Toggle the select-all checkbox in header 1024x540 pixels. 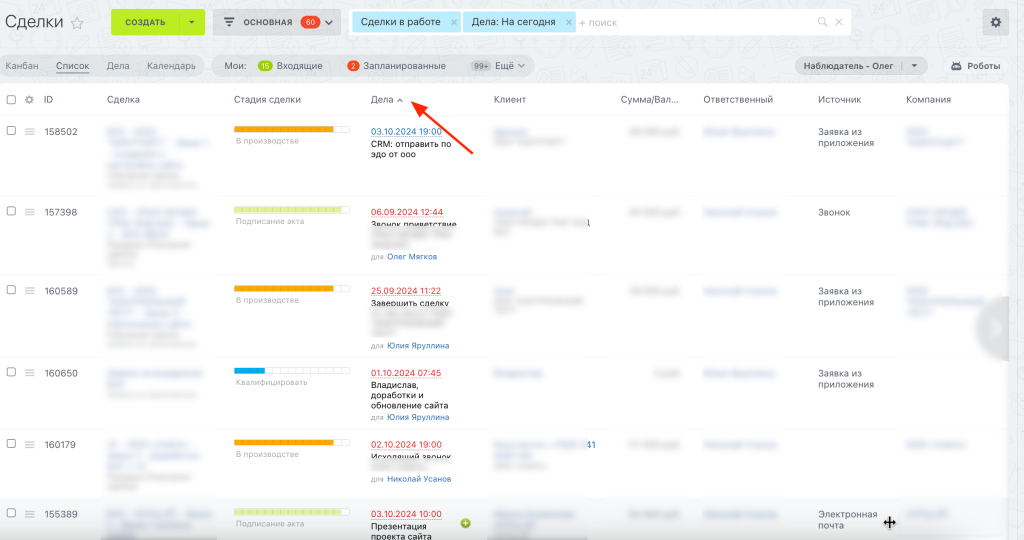tap(11, 100)
